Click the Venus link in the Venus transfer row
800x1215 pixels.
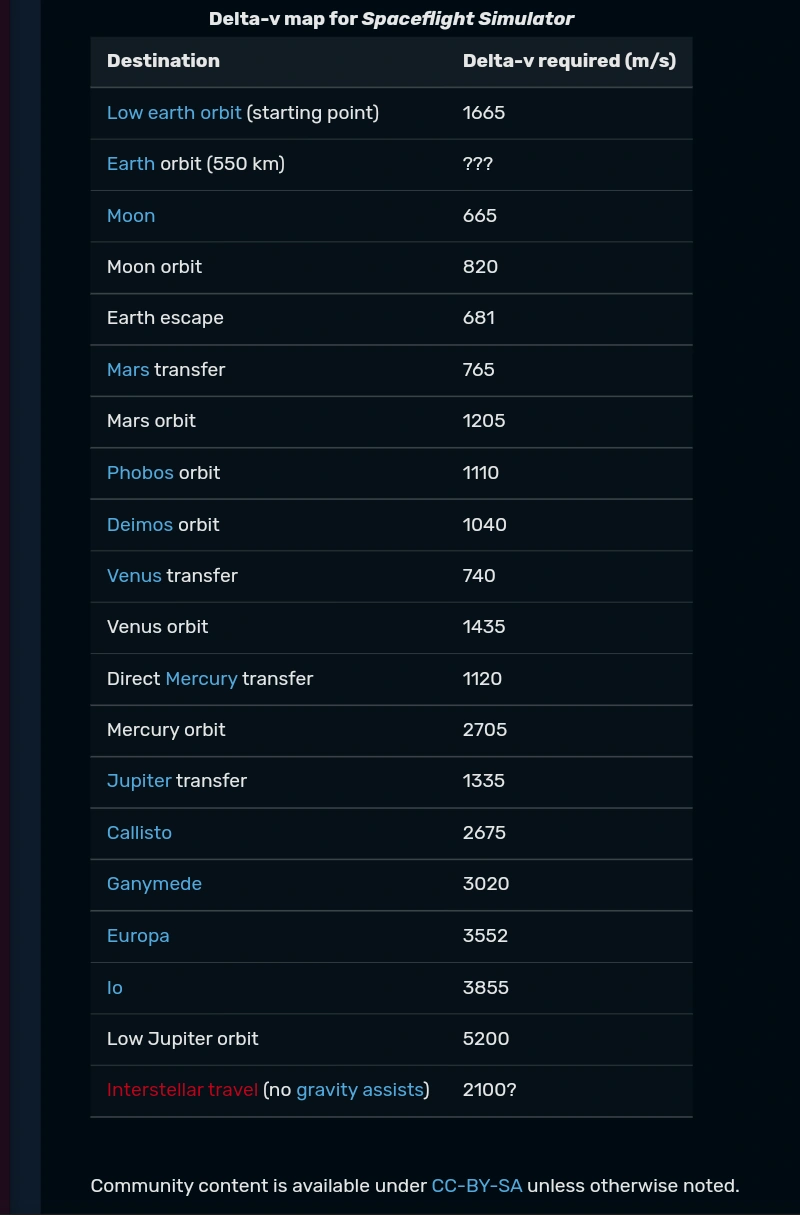click(x=134, y=576)
